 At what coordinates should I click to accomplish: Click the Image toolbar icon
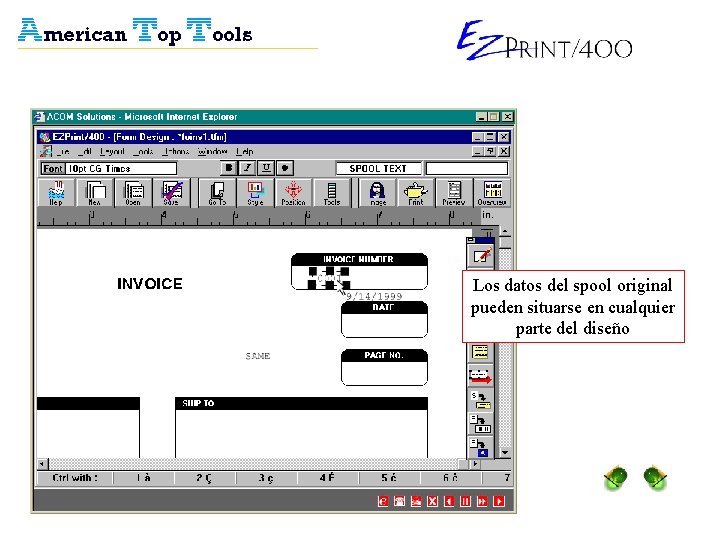pyautogui.click(x=377, y=192)
